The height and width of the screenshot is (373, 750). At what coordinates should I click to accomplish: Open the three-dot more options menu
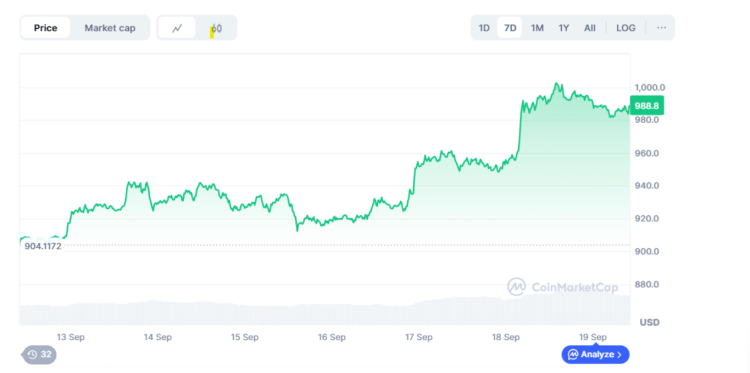tap(662, 28)
